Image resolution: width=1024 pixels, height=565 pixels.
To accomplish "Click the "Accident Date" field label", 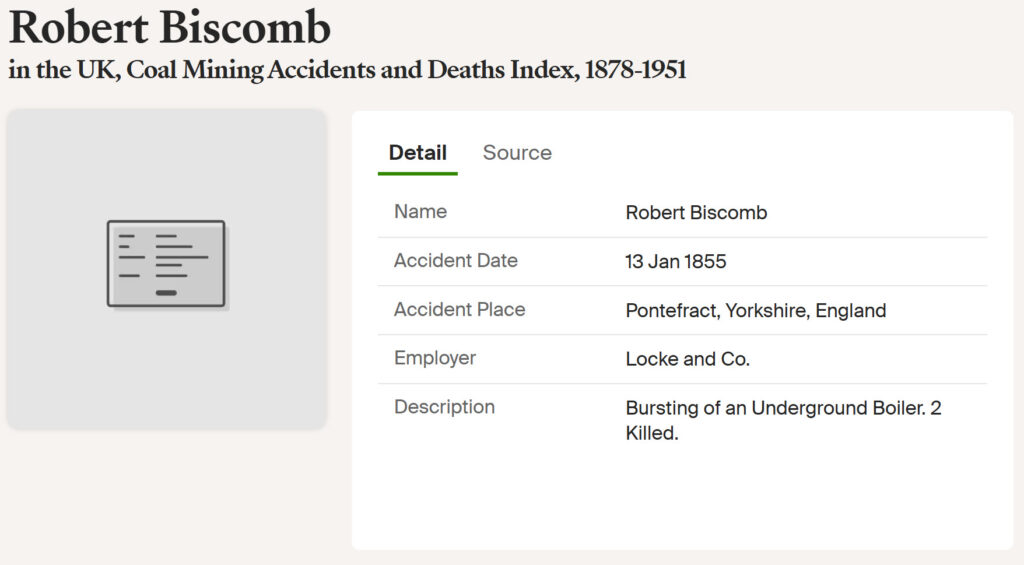I will tap(455, 261).
